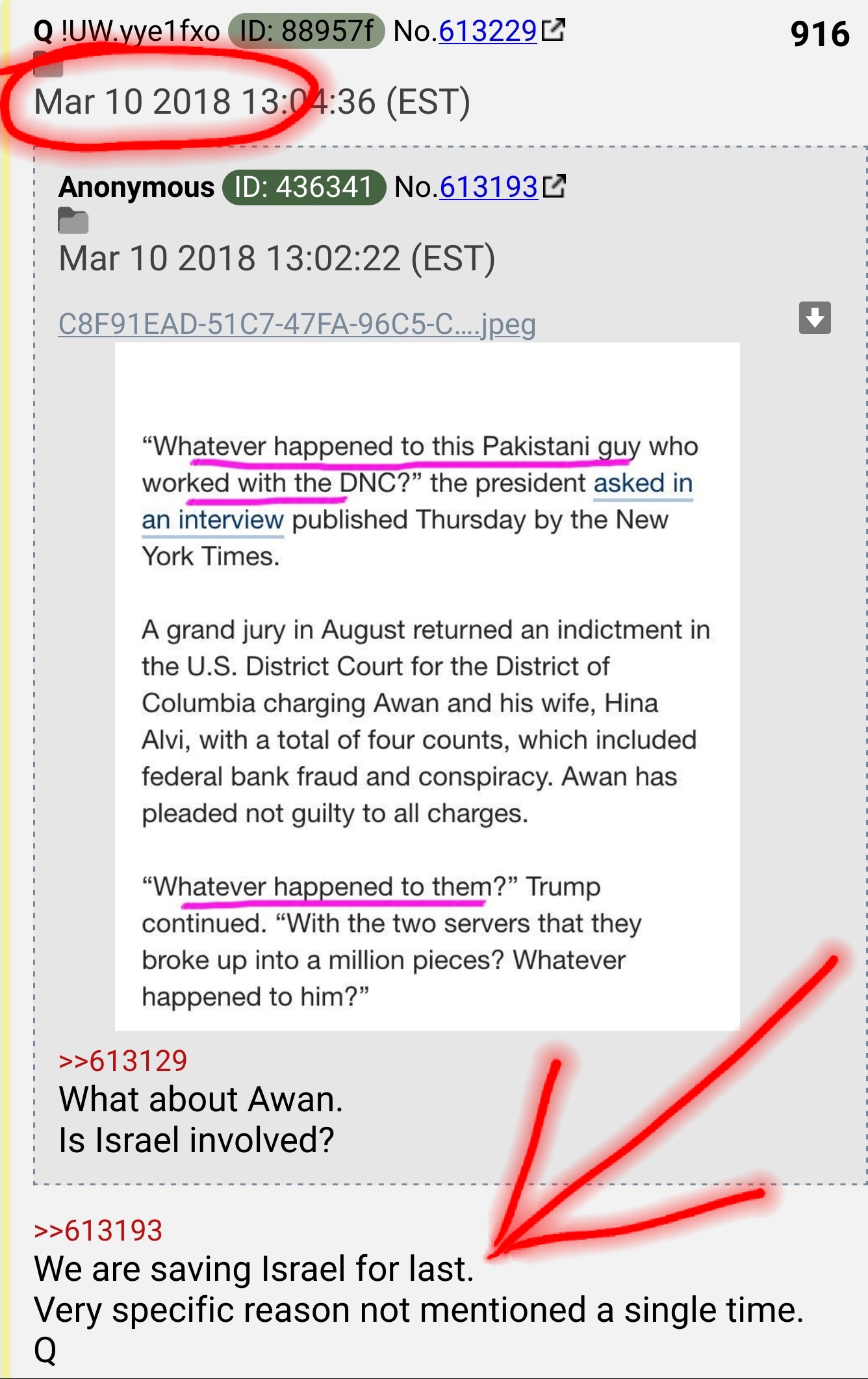The height and width of the screenshot is (1379, 868).
Task: Follow the >>613129 reply reference
Action: [123, 1061]
